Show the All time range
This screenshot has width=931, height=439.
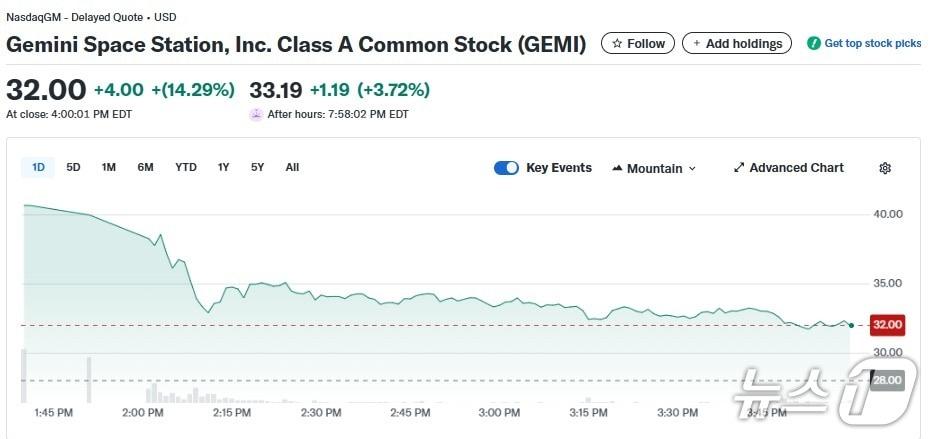point(292,167)
